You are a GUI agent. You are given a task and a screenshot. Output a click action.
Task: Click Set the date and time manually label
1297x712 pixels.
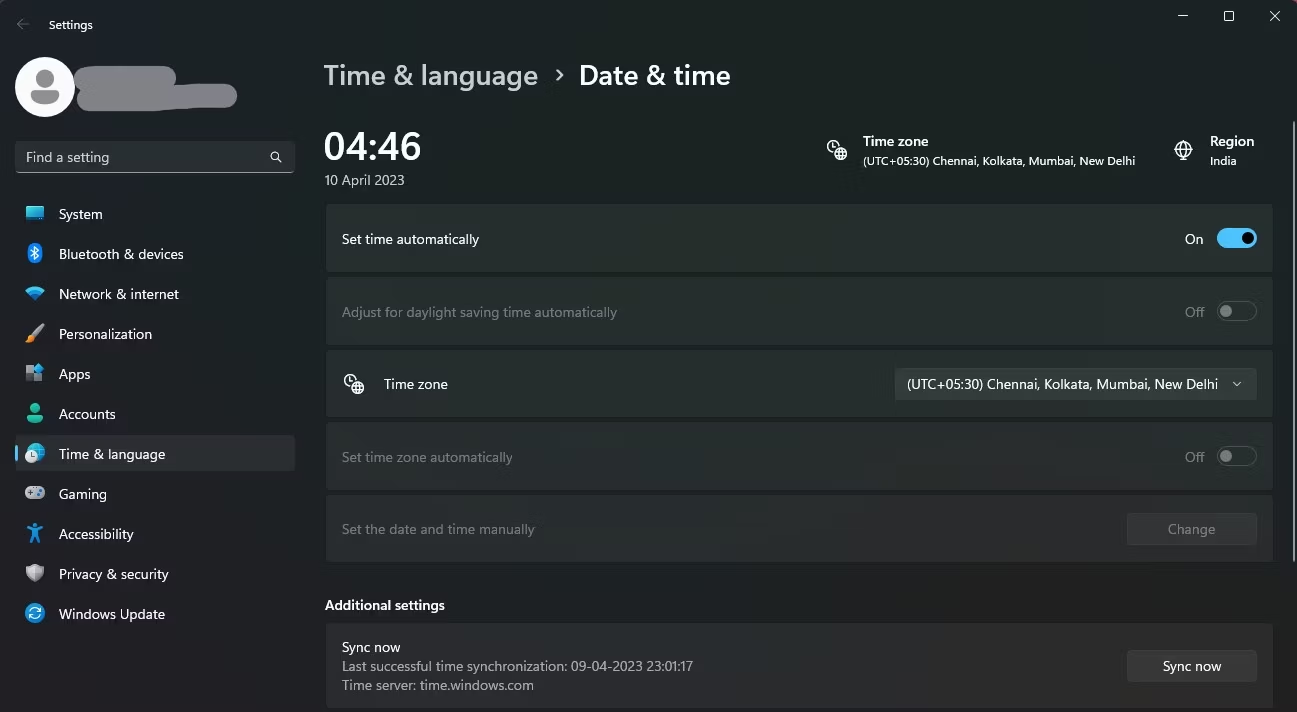click(x=438, y=529)
